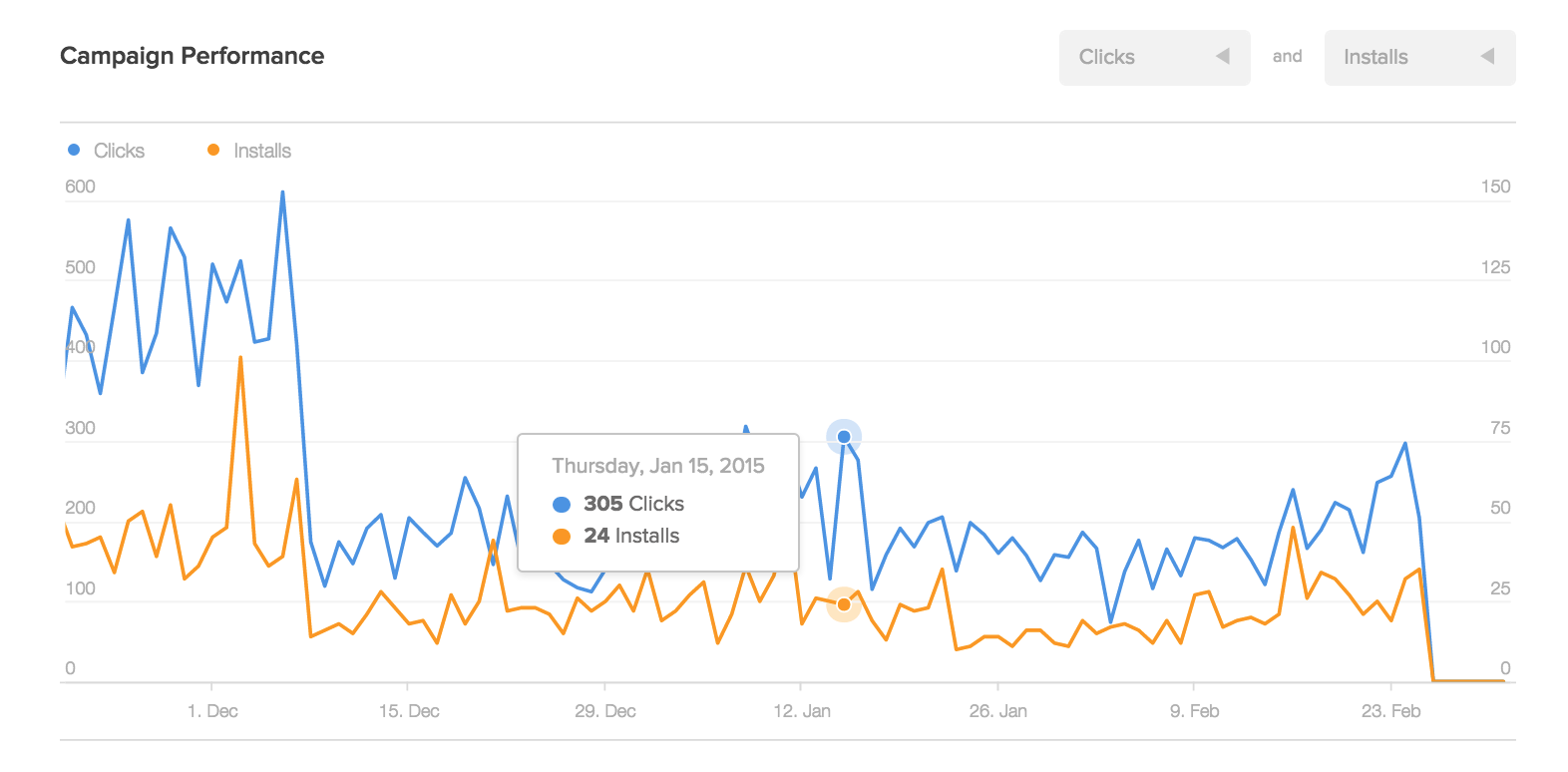Image resolution: width=1568 pixels, height=772 pixels.
Task: Click the 23. Feb axis label
Action: pyautogui.click(x=1391, y=711)
